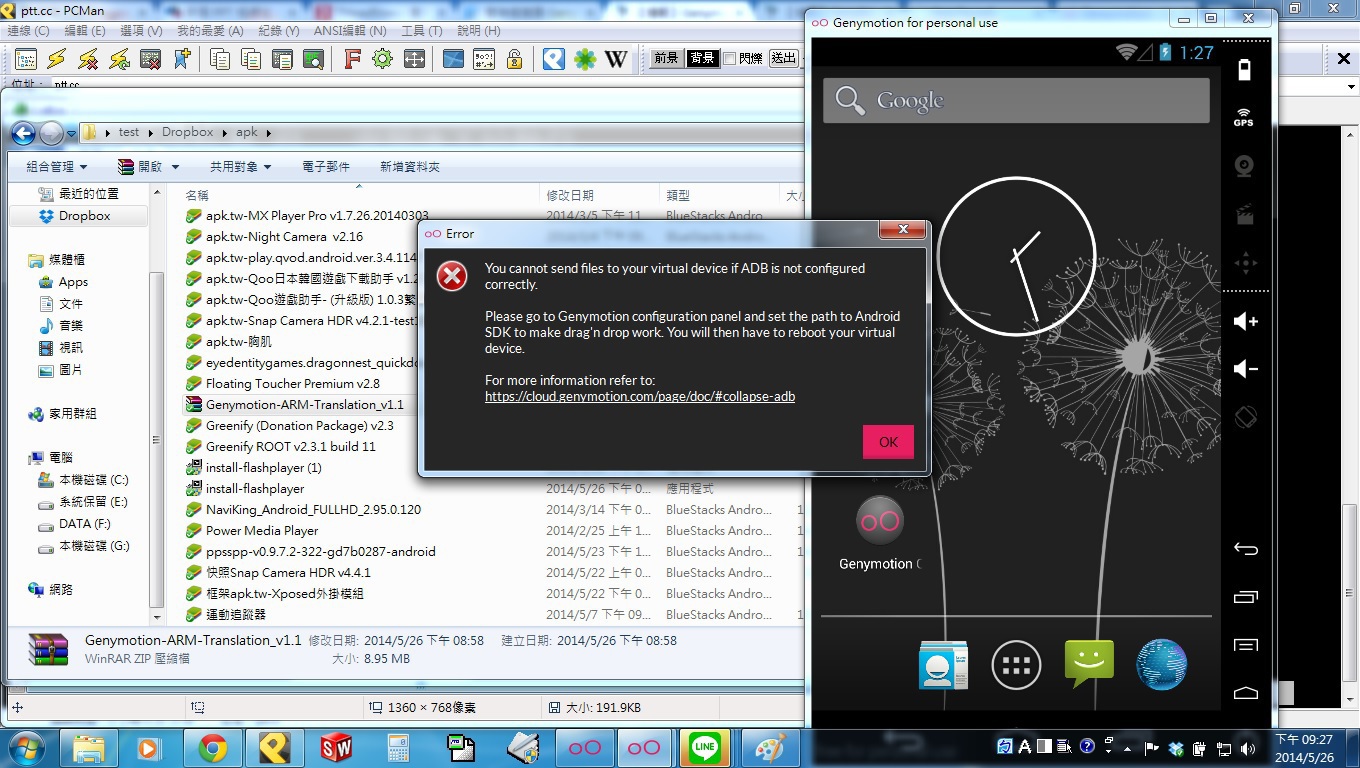Open Android Messaging app icon
Viewport: 1360px width, 768px height.
(x=1089, y=664)
